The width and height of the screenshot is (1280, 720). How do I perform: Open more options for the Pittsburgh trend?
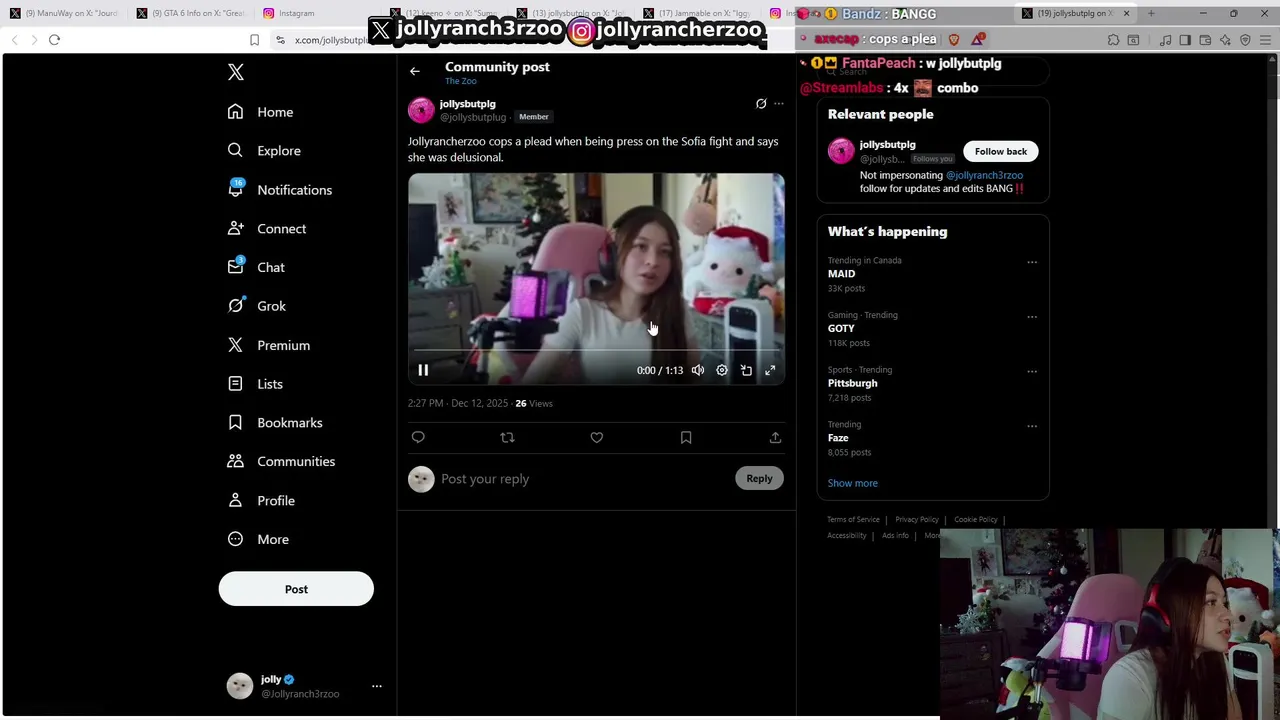tap(1032, 371)
